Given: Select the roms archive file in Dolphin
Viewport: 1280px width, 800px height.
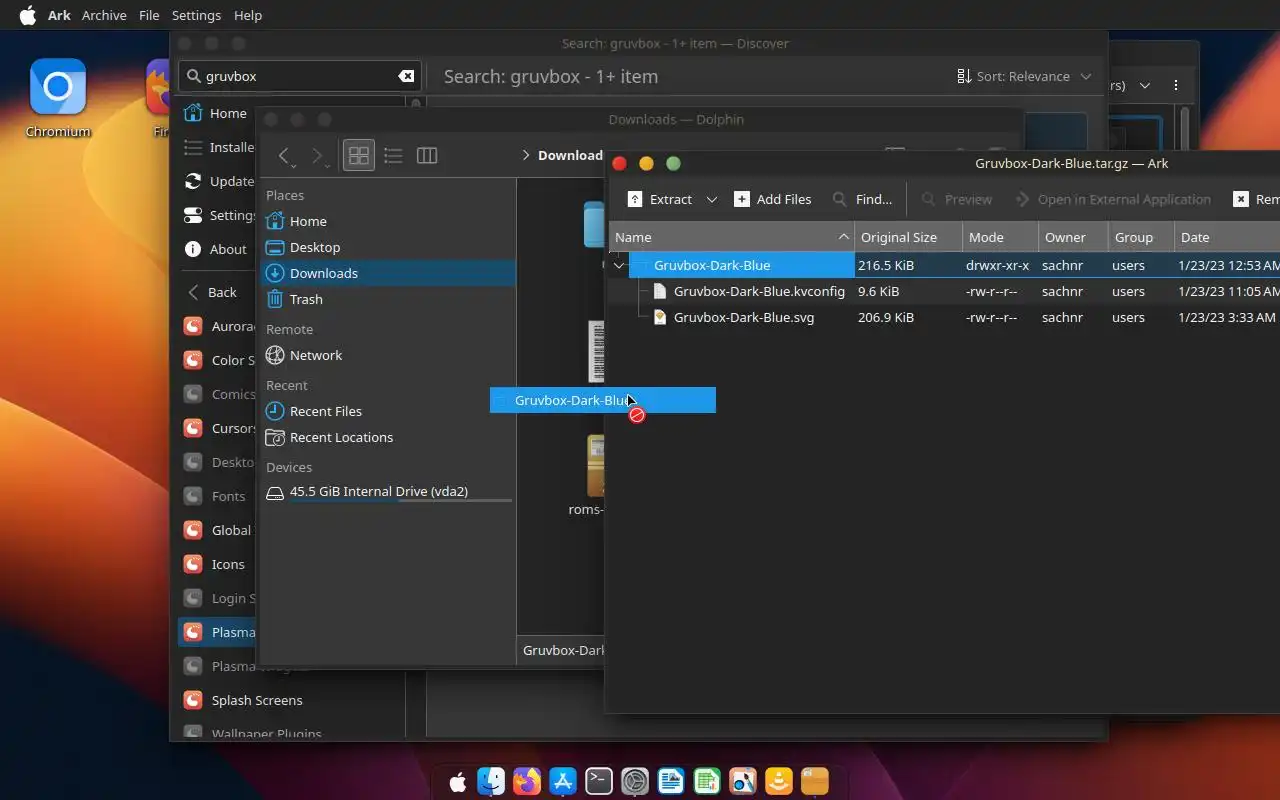Looking at the screenshot, I should [594, 466].
